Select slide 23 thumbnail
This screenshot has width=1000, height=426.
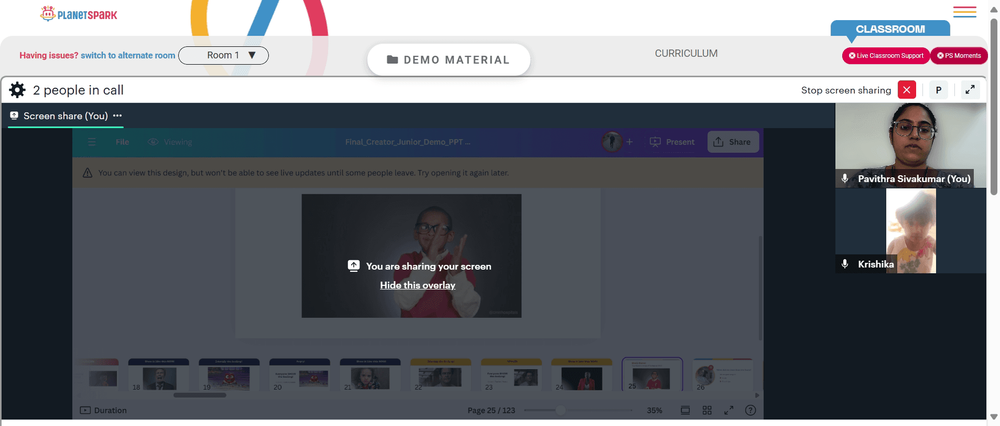pos(511,375)
